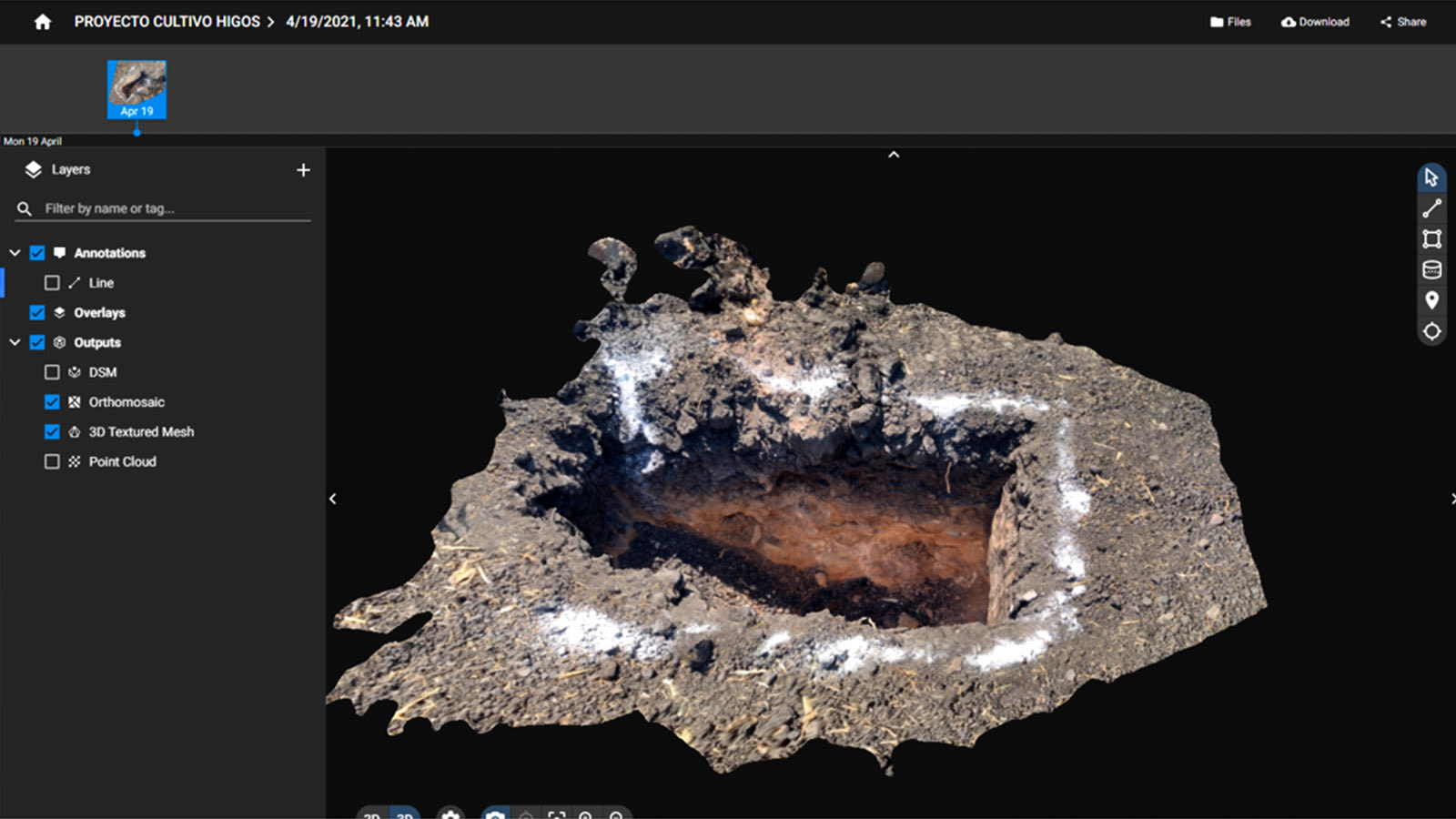Select the Apr 19 capture thumbnail
Viewport: 1456px width, 819px height.
(136, 88)
